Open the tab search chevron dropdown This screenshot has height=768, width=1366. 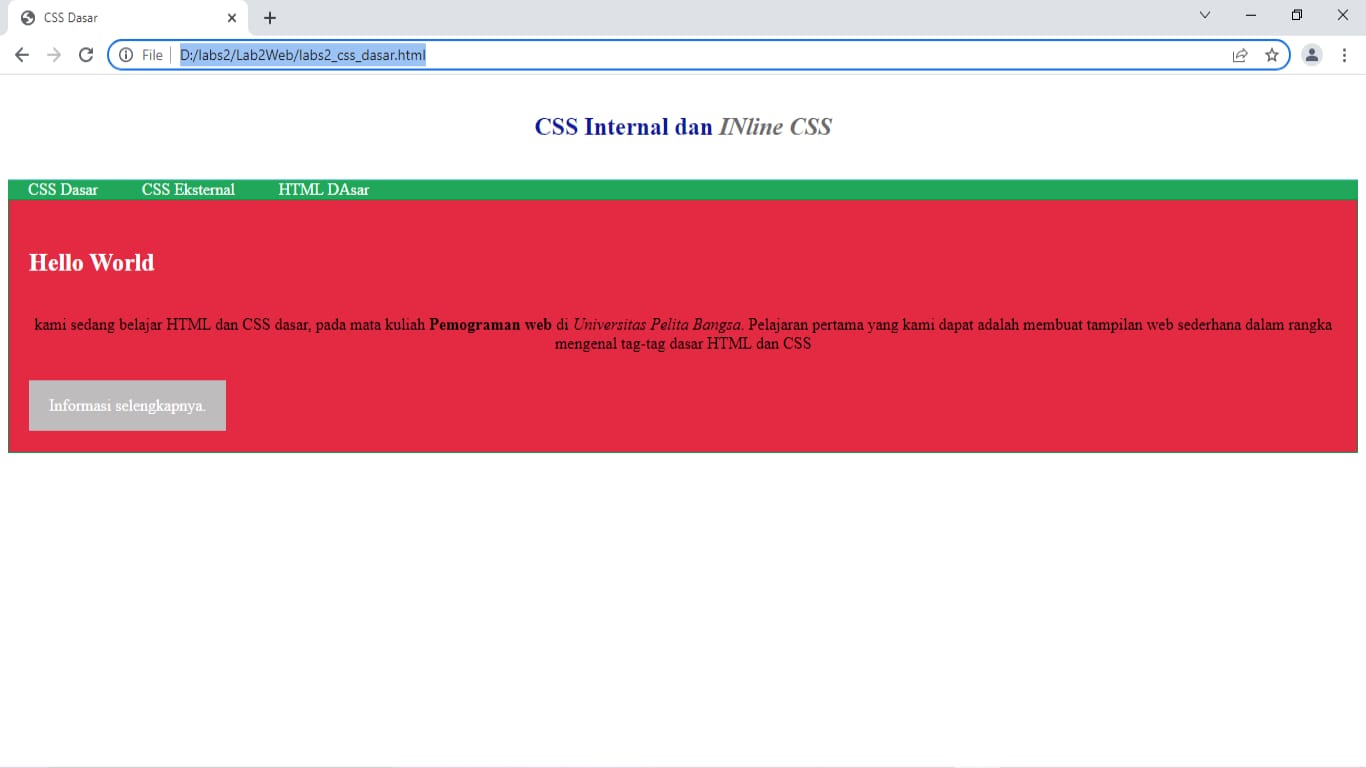point(1204,16)
